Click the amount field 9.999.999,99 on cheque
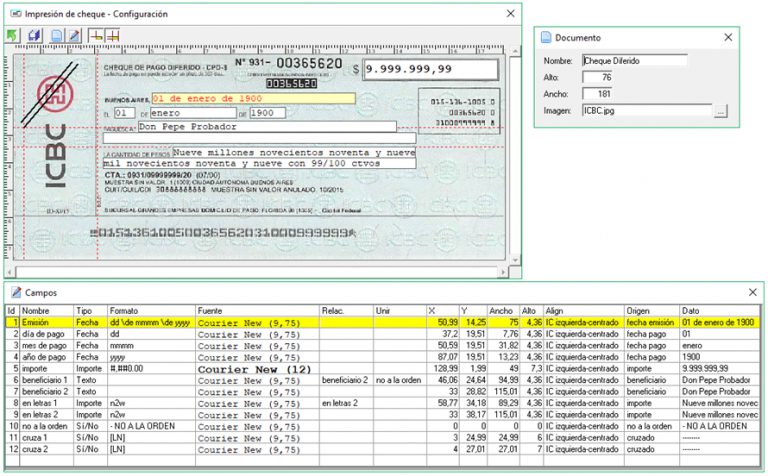768x476 pixels. click(431, 69)
